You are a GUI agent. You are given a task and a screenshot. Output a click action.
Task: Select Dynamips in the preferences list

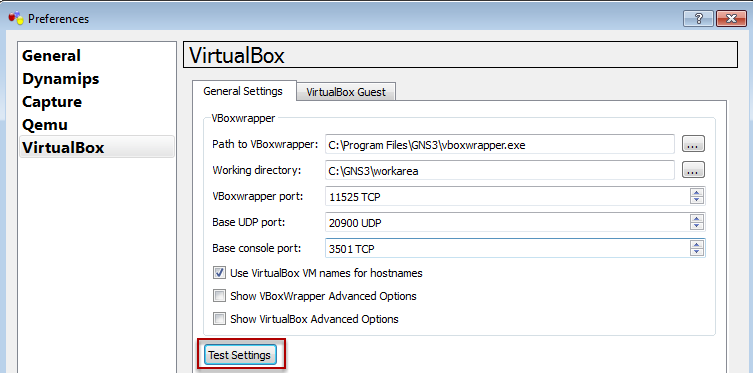[x=61, y=79]
